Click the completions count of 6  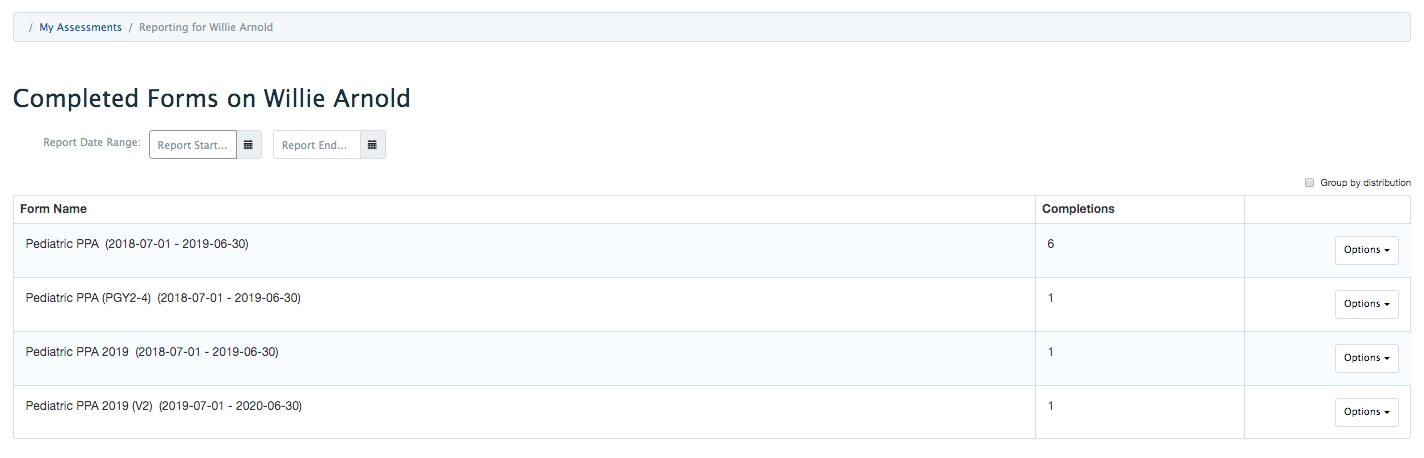[1050, 244]
